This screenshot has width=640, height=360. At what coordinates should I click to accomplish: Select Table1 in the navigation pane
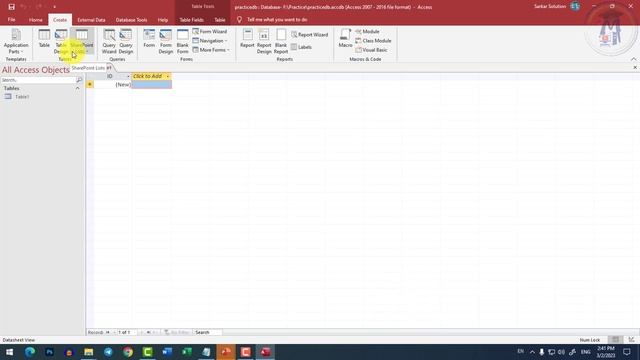point(22,97)
